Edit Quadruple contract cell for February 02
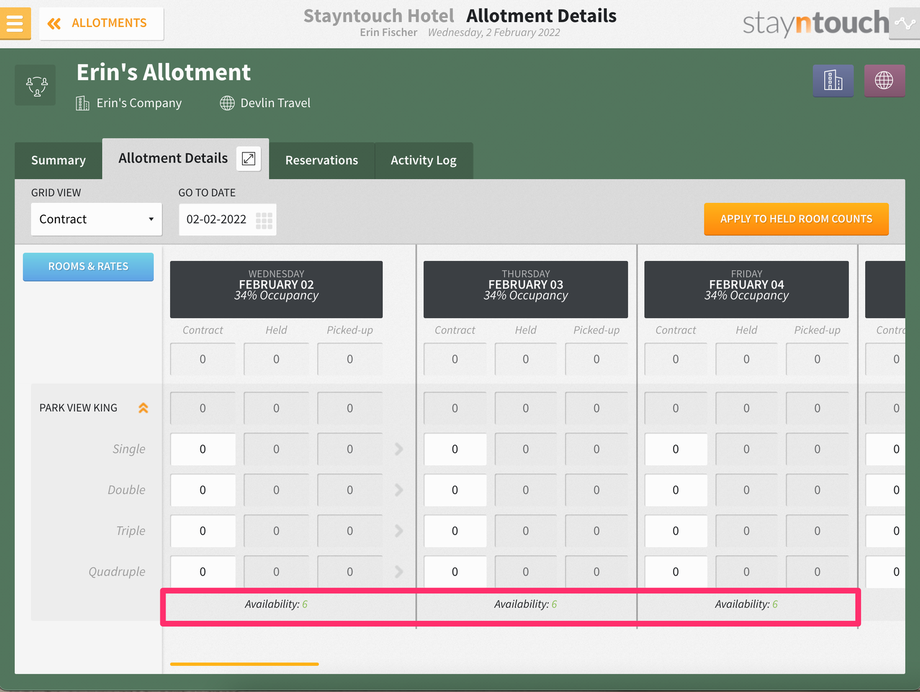Screen dimensions: 920x692 pyautogui.click(x=202, y=572)
